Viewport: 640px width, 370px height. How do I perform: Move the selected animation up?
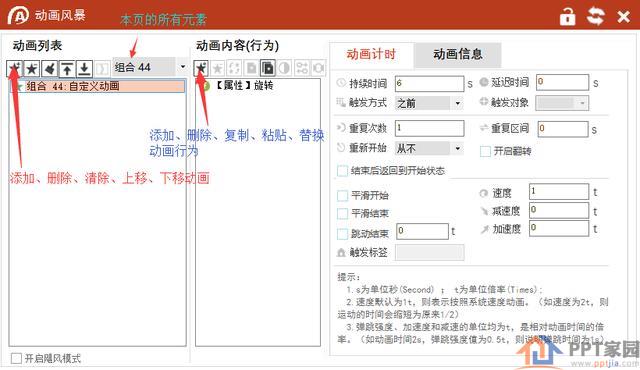pos(67,68)
